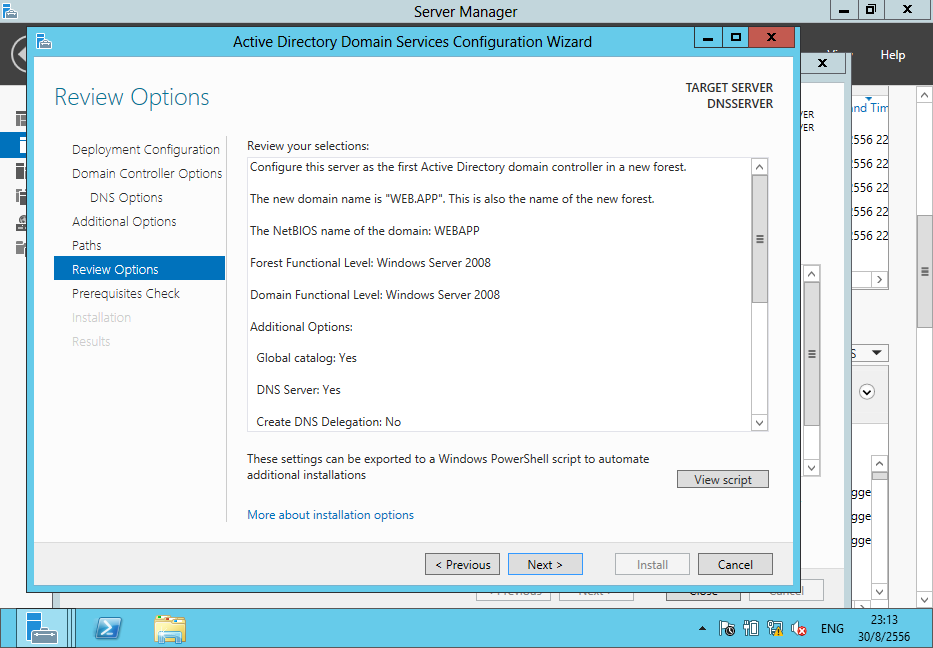
Task: Maximize the configuration wizard window
Action: coord(735,37)
